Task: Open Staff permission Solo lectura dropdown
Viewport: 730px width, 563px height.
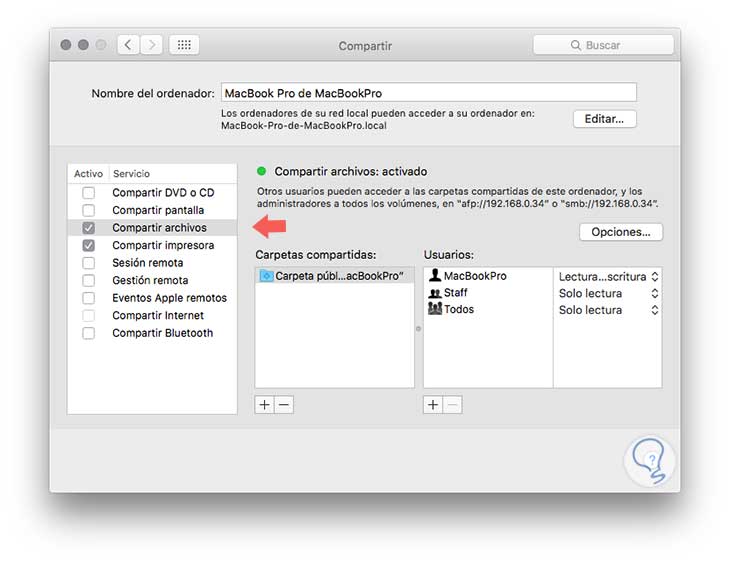Action: tap(608, 293)
